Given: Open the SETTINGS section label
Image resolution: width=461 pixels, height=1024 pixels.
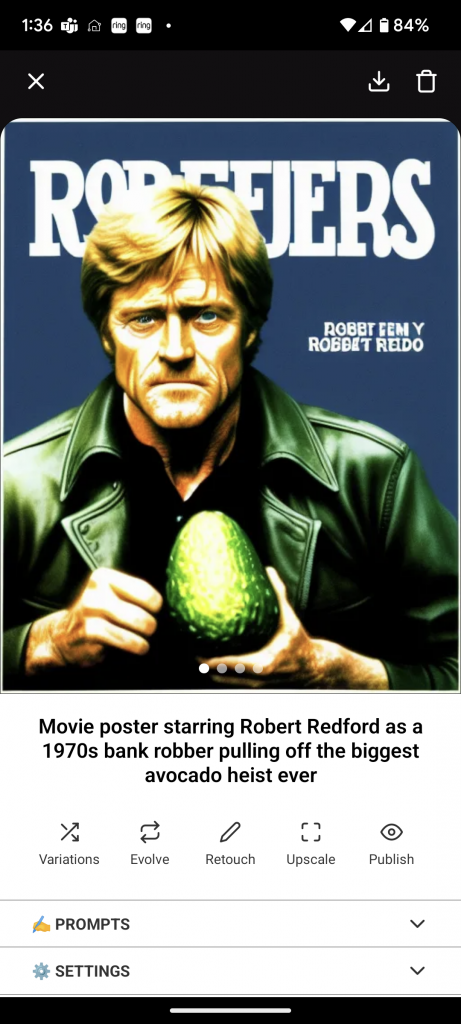Looking at the screenshot, I should coord(92,971).
